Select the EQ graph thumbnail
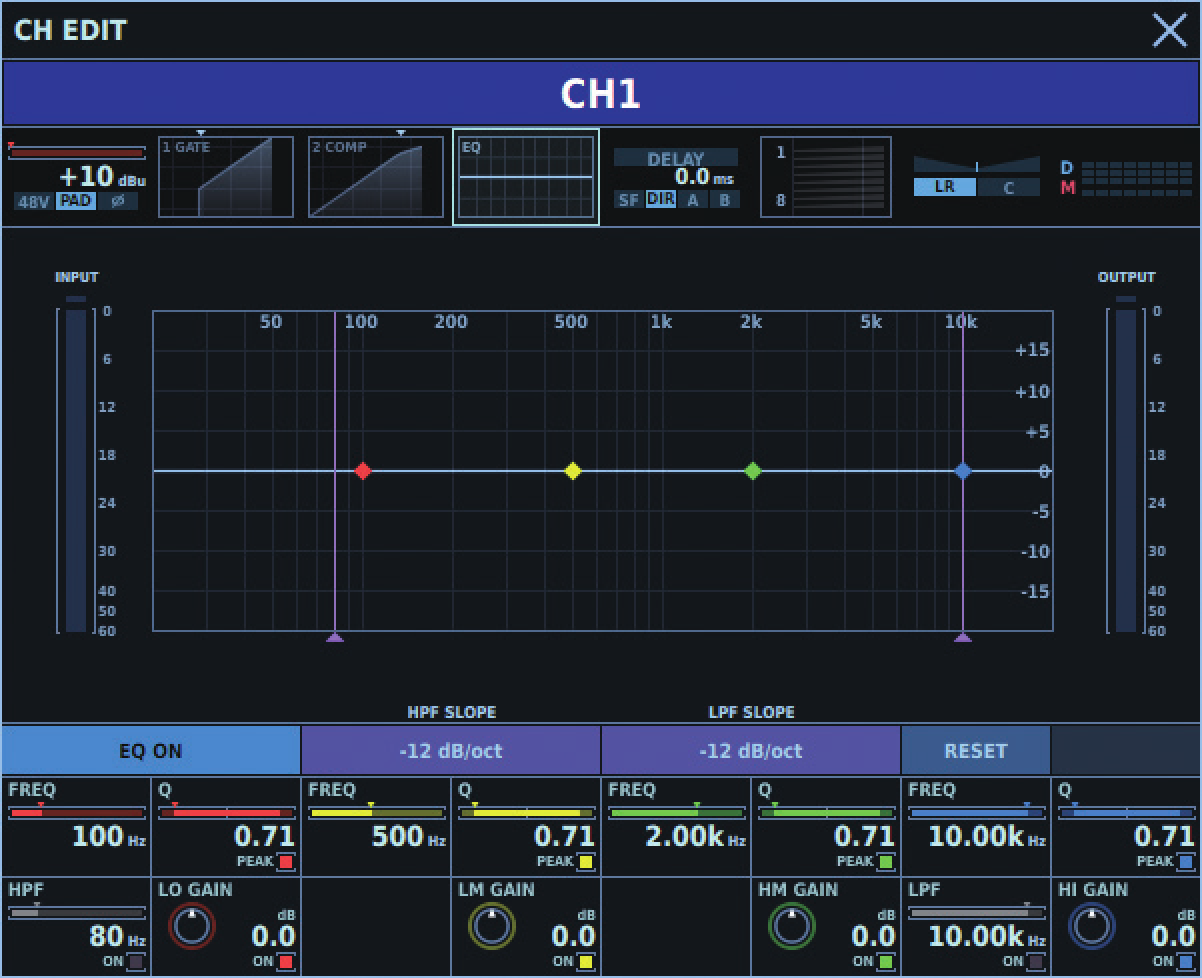 [526, 177]
